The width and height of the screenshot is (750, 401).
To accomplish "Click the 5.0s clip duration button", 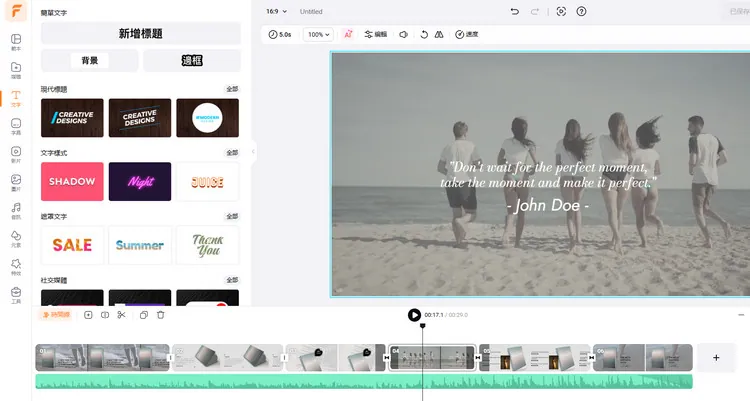I will pos(280,34).
